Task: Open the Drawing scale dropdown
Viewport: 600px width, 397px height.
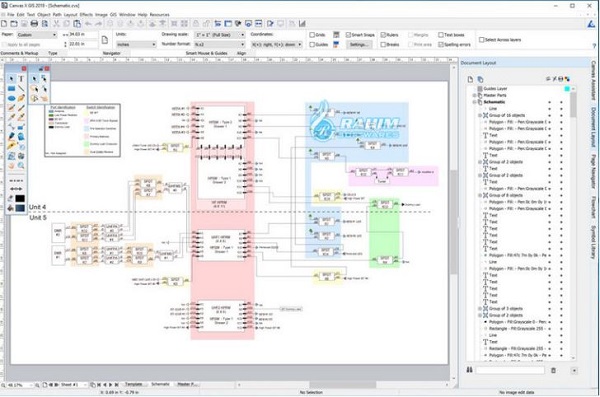Action: 220,35
